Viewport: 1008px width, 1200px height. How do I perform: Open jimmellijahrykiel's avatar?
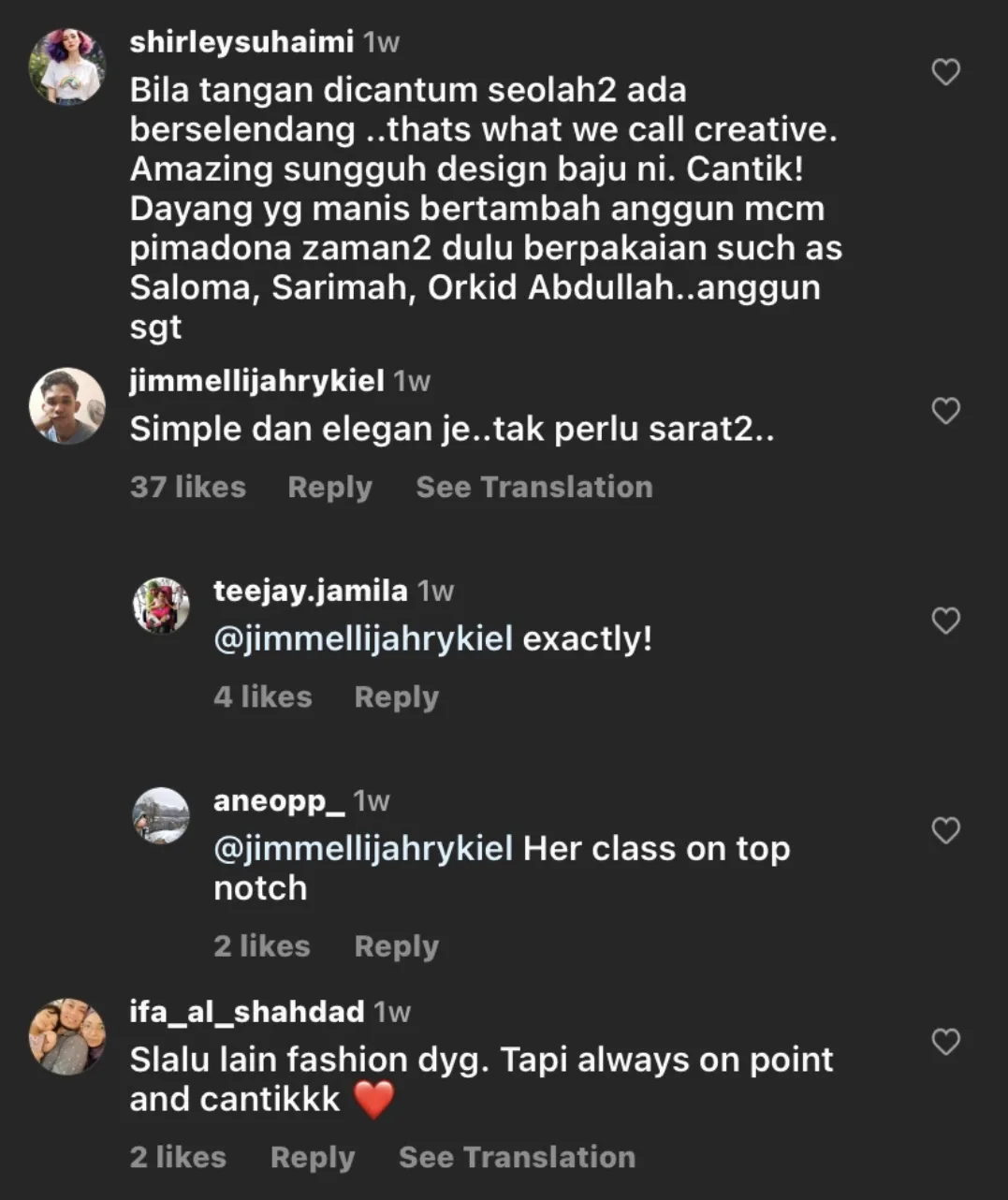[67, 405]
